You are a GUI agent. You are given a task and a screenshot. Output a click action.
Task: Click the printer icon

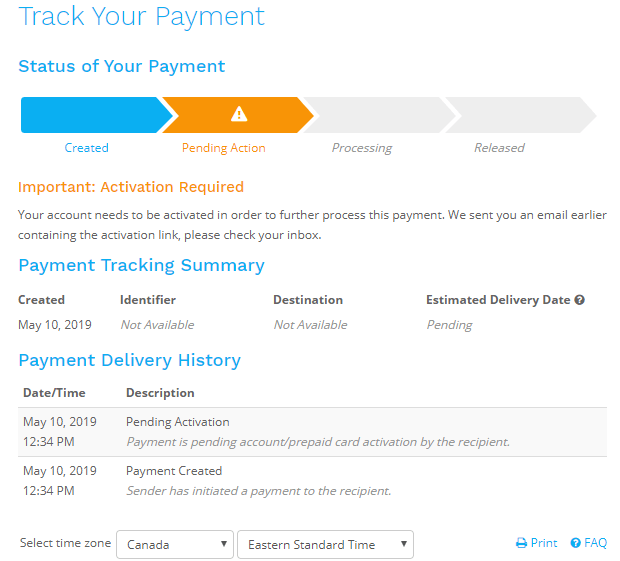[521, 543]
